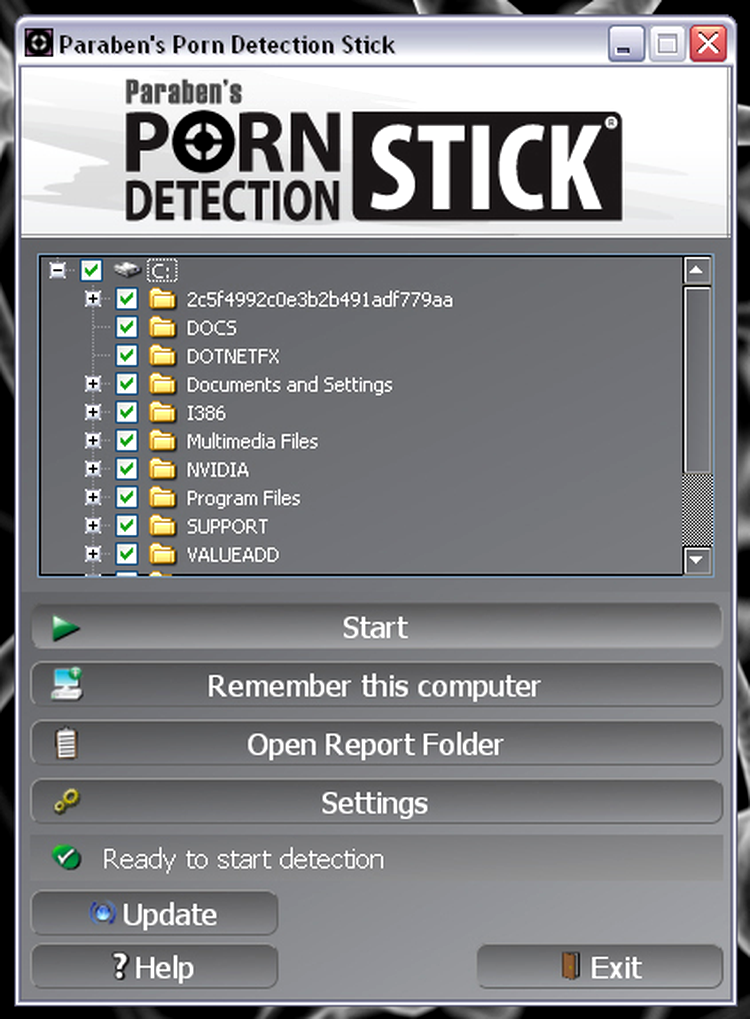Click the C: drive icon
Screen dimensions: 750x1019
click(x=127, y=269)
